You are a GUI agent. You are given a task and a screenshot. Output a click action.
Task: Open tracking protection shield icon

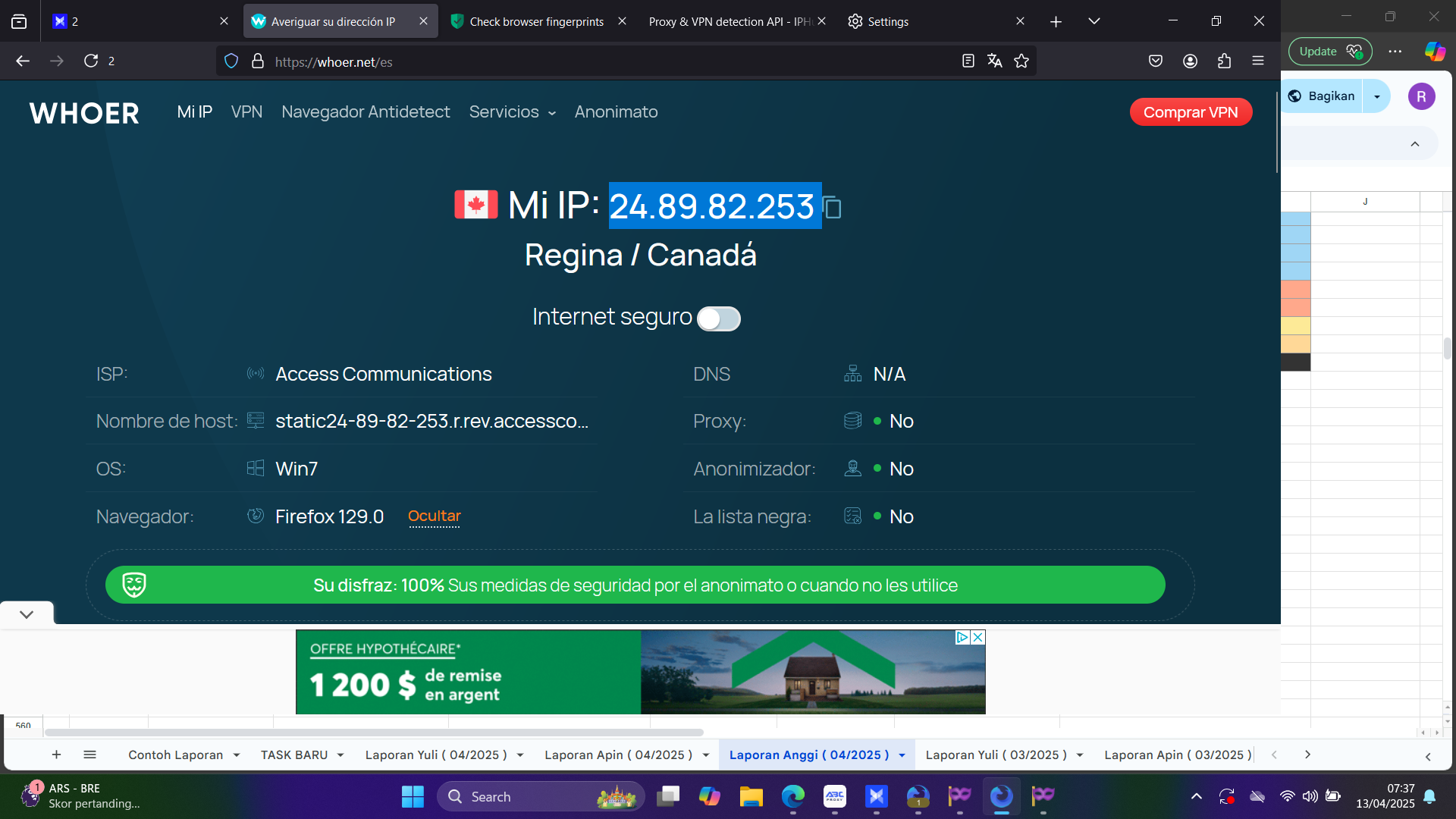232,61
